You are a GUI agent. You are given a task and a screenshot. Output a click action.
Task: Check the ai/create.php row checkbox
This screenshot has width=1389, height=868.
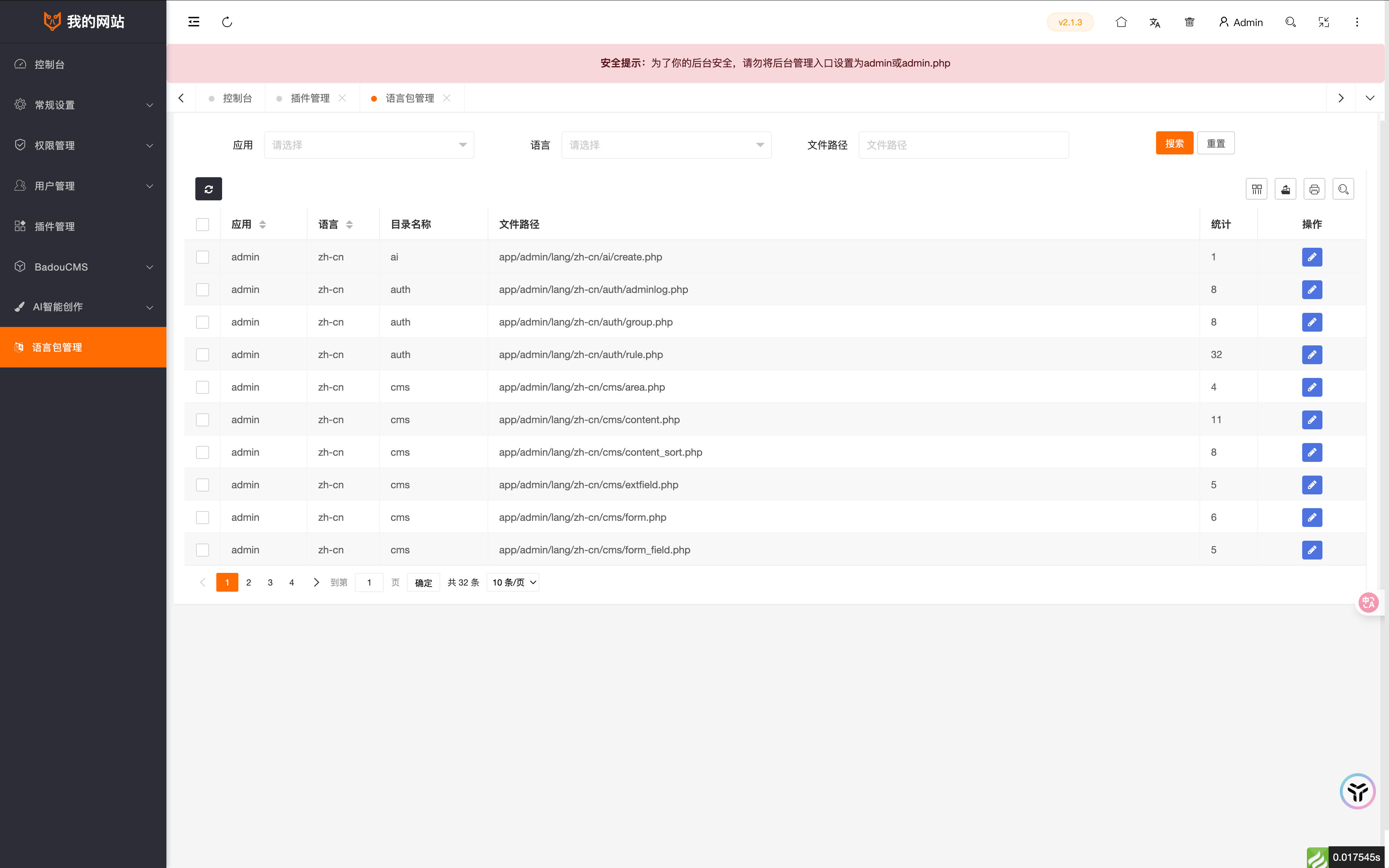pos(203,257)
